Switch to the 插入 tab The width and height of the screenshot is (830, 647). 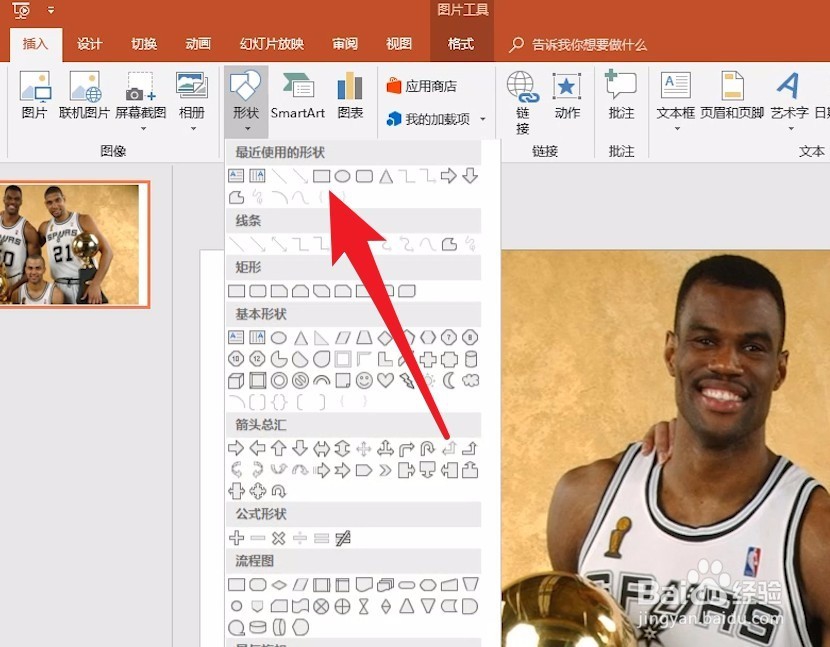(35, 44)
